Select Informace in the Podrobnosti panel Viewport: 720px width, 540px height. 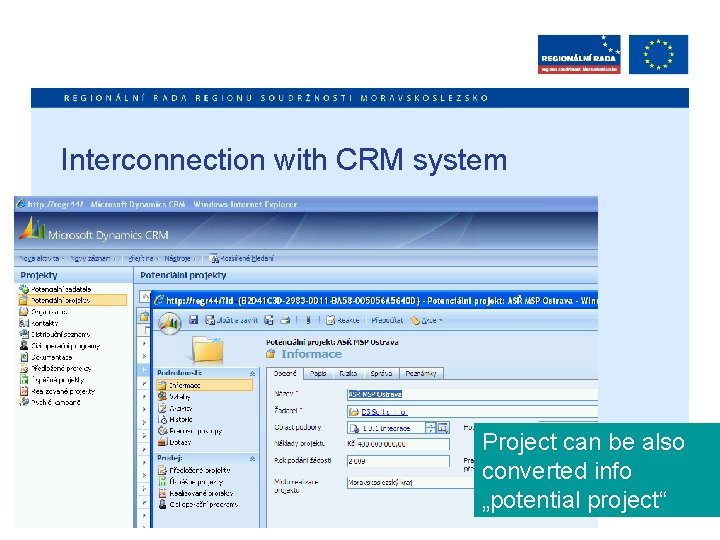(x=205, y=385)
